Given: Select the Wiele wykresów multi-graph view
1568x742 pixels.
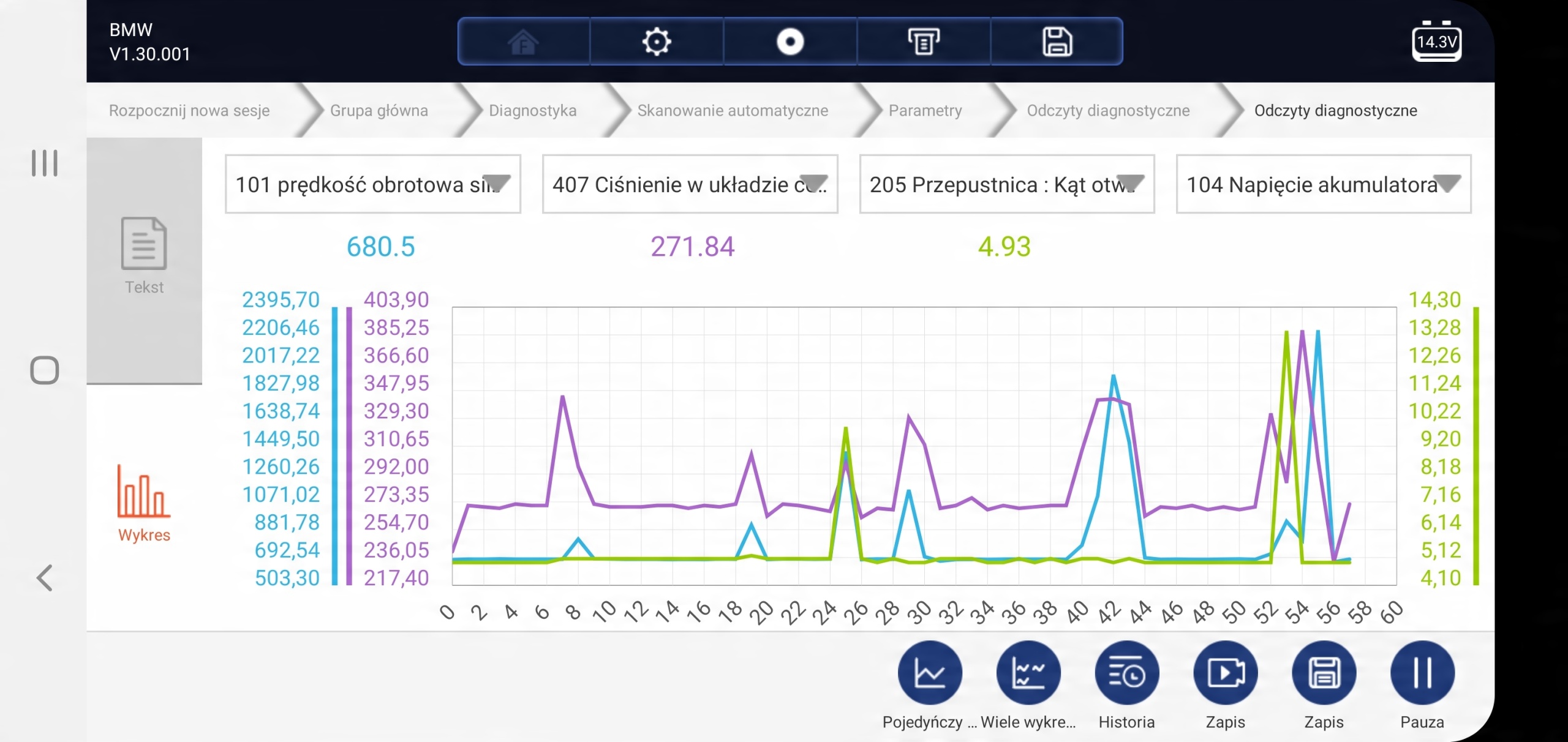Looking at the screenshot, I should [x=1028, y=673].
